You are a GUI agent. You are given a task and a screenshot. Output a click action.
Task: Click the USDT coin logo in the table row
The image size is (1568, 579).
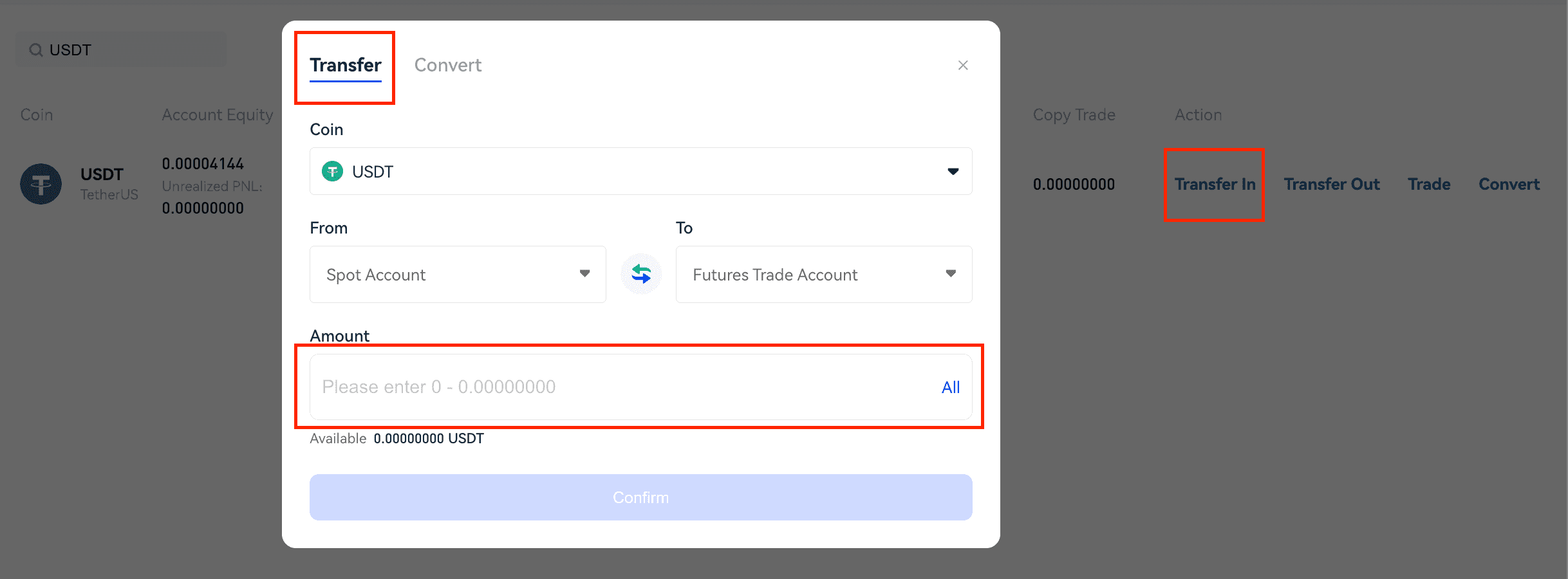41,184
